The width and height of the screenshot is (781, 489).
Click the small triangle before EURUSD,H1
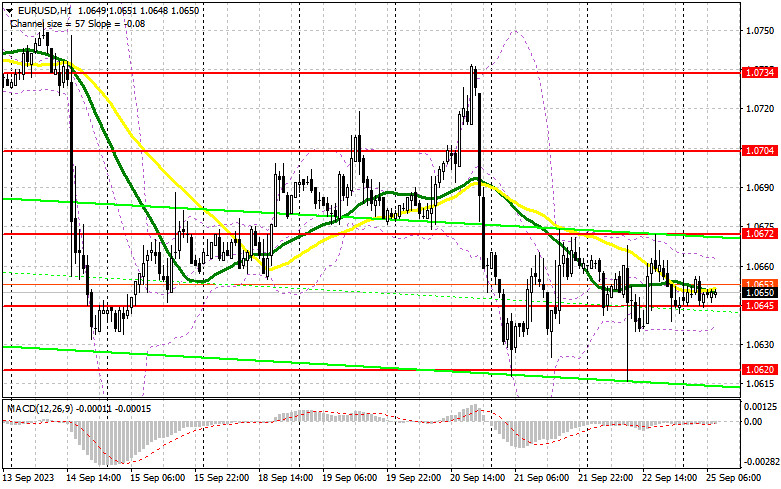coord(11,10)
